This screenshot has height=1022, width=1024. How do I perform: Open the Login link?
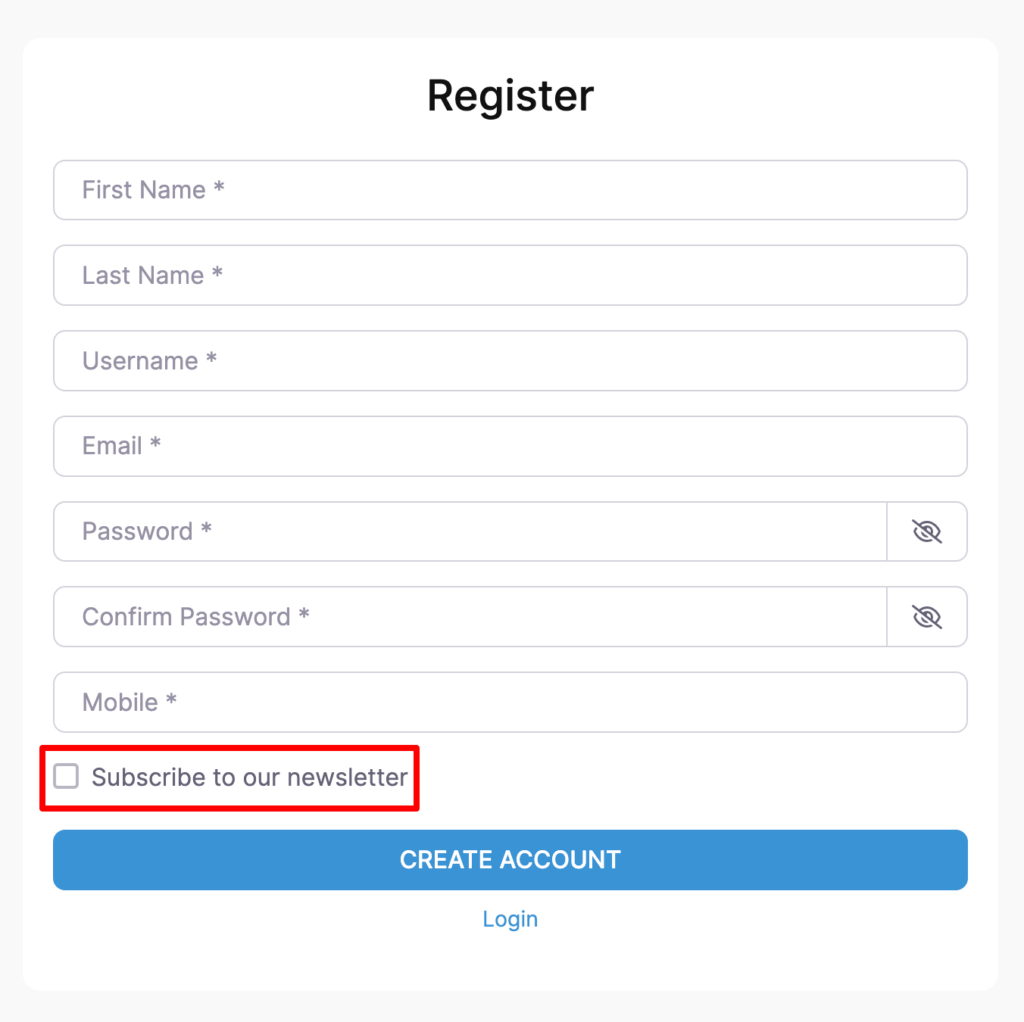(x=510, y=919)
